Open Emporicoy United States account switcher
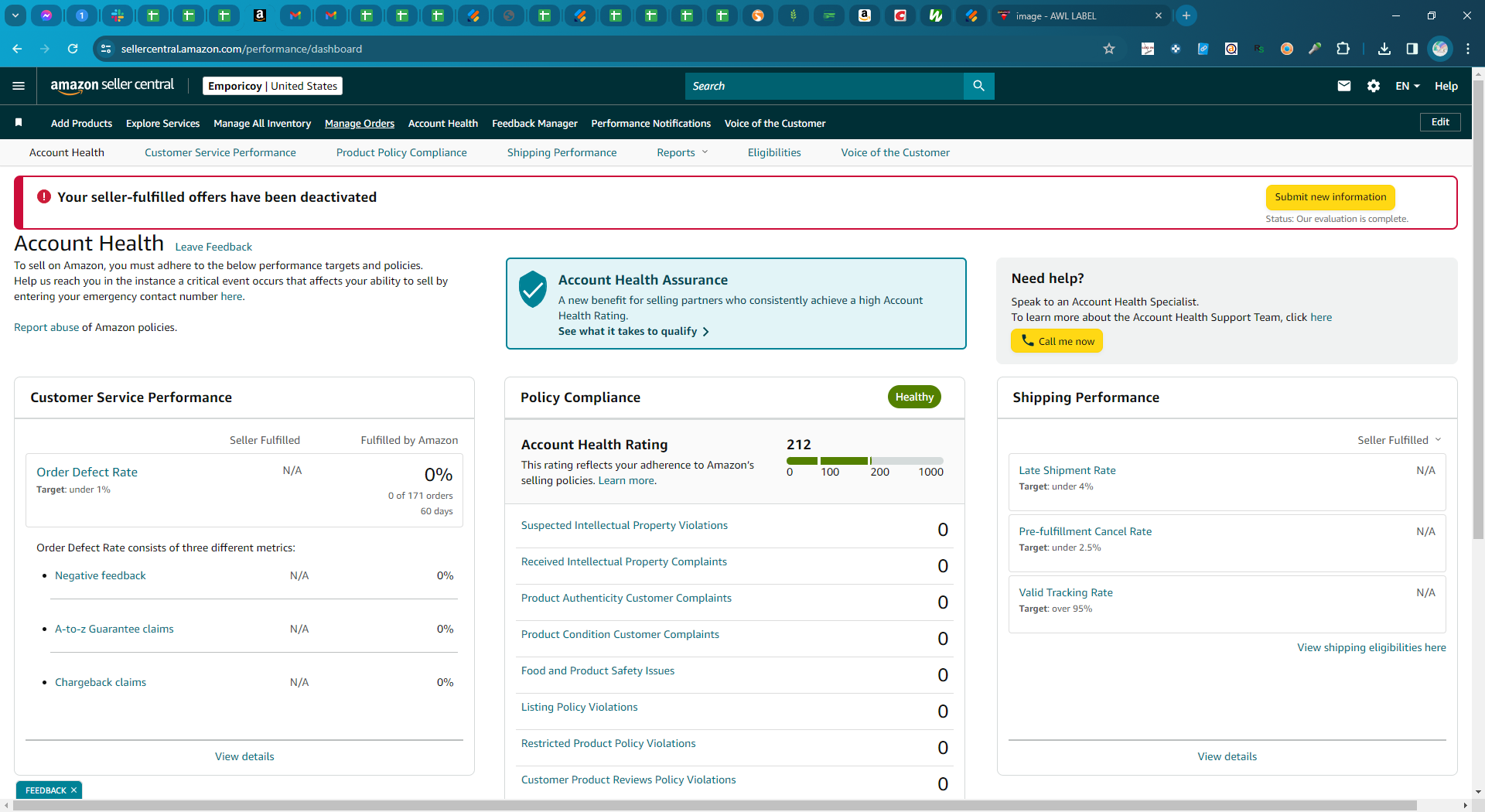The height and width of the screenshot is (812, 1485). point(273,86)
